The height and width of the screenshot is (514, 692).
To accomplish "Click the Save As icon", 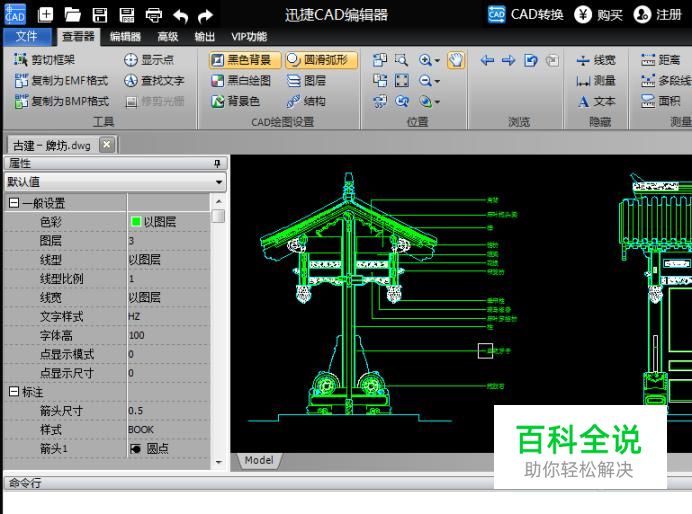I will (127, 15).
